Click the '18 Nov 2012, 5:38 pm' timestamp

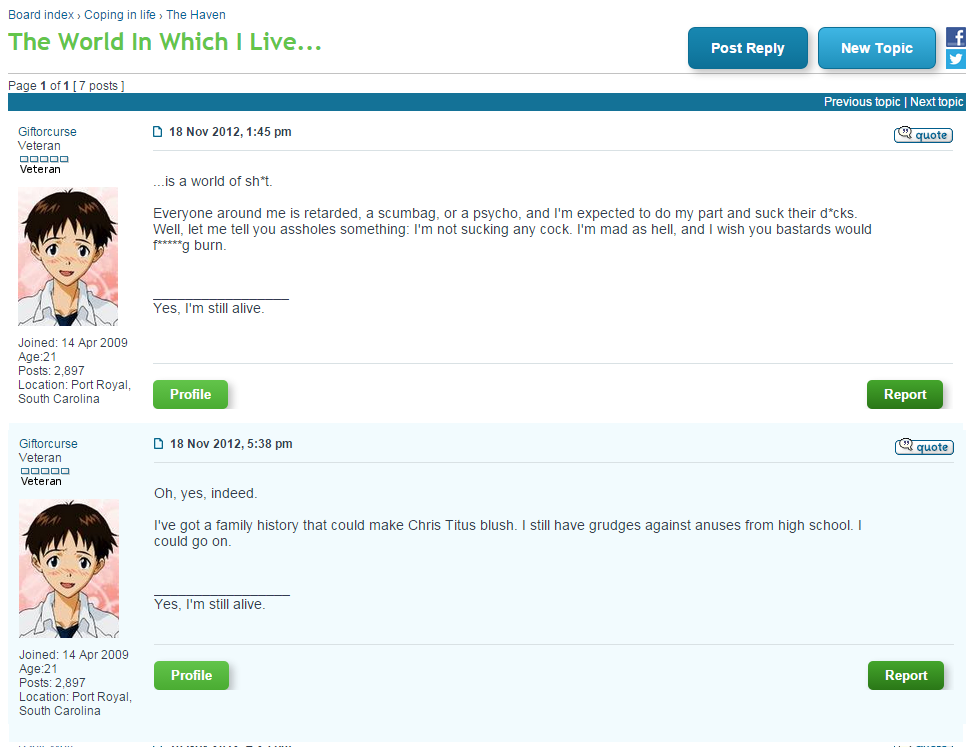pyautogui.click(x=232, y=444)
